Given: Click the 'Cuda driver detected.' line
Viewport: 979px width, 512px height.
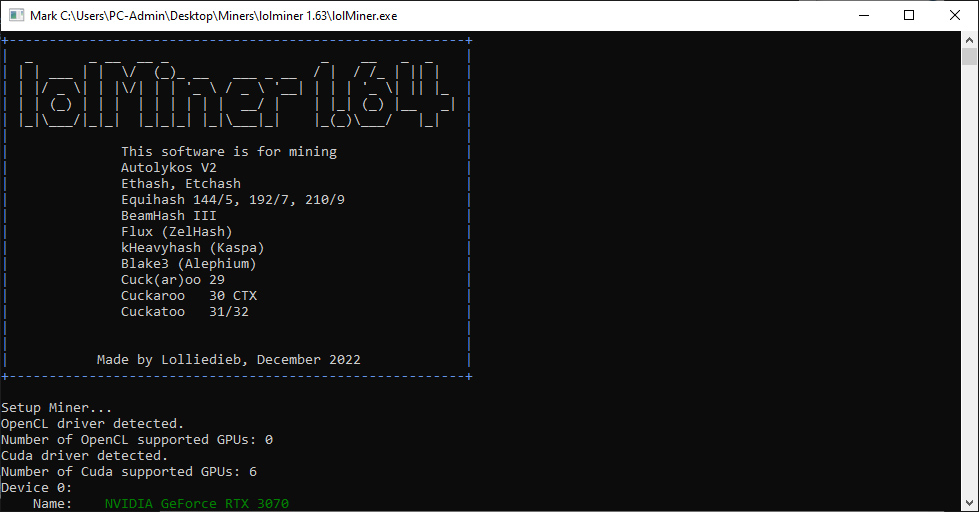Looking at the screenshot, I should [84, 456].
